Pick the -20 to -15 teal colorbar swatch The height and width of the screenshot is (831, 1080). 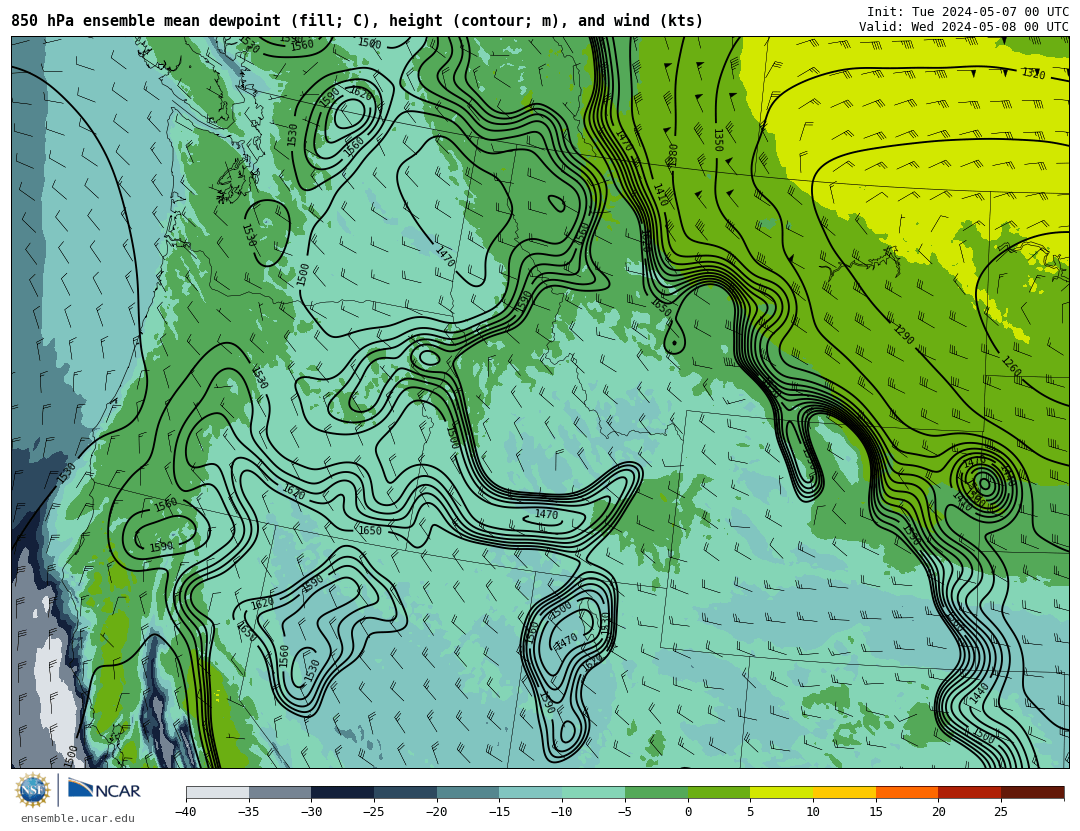(x=468, y=792)
